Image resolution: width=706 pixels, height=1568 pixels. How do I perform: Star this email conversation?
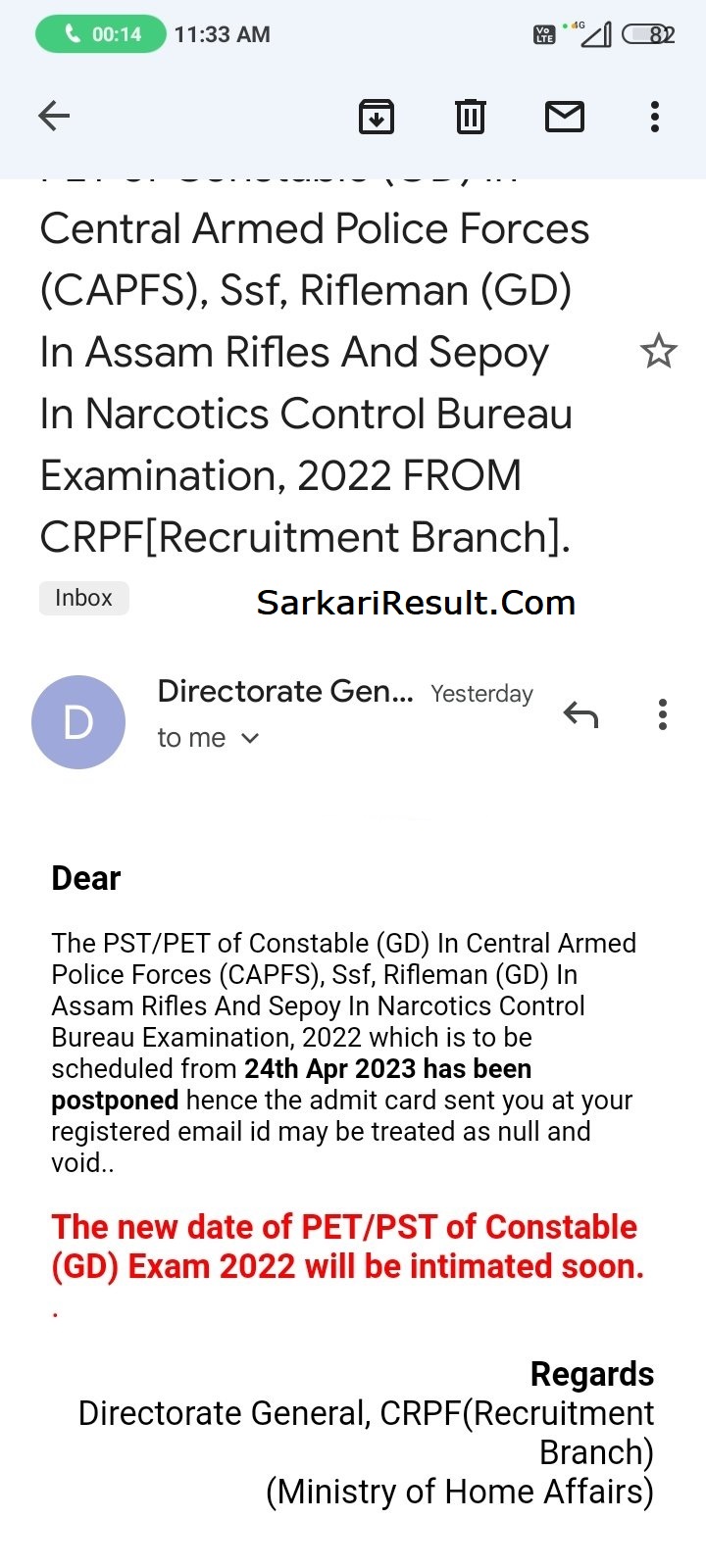point(658,351)
